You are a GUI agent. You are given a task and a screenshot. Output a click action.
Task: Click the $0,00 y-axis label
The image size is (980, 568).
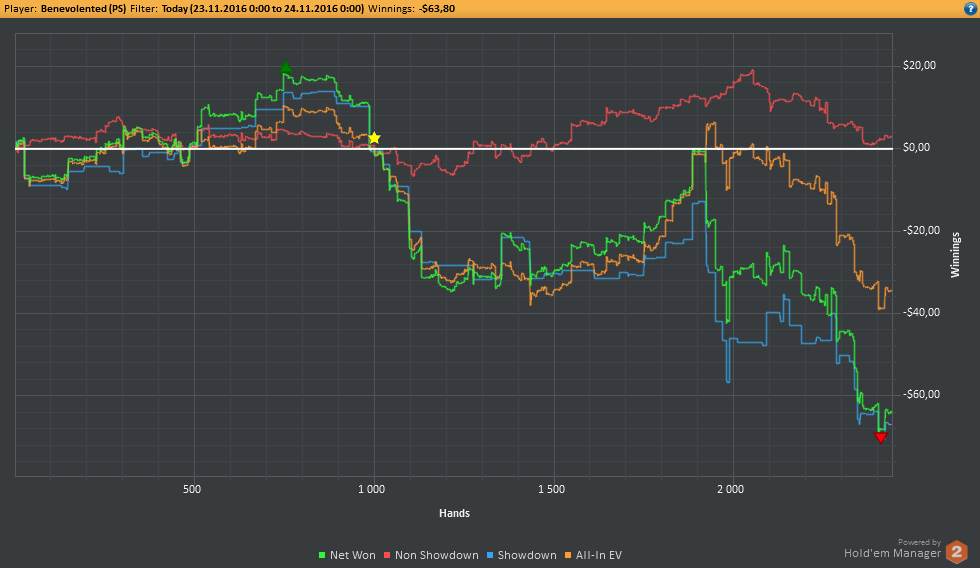[x=916, y=147]
